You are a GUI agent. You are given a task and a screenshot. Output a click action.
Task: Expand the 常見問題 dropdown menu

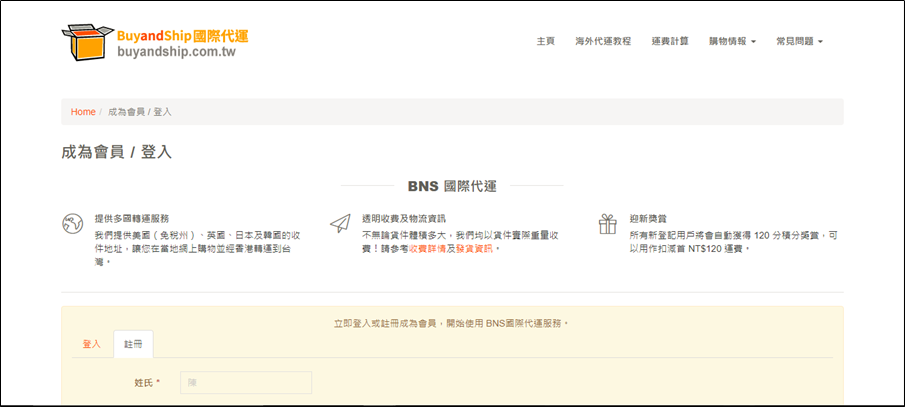click(x=799, y=42)
